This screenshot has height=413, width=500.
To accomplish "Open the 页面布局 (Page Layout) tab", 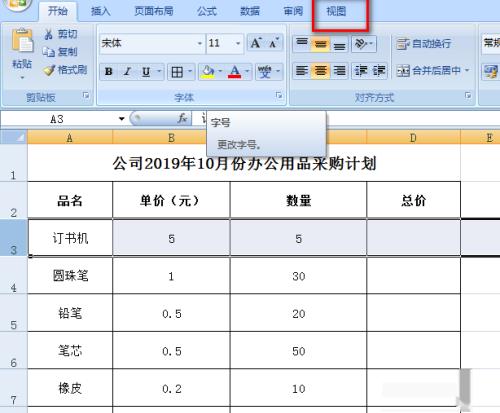I will [154, 11].
